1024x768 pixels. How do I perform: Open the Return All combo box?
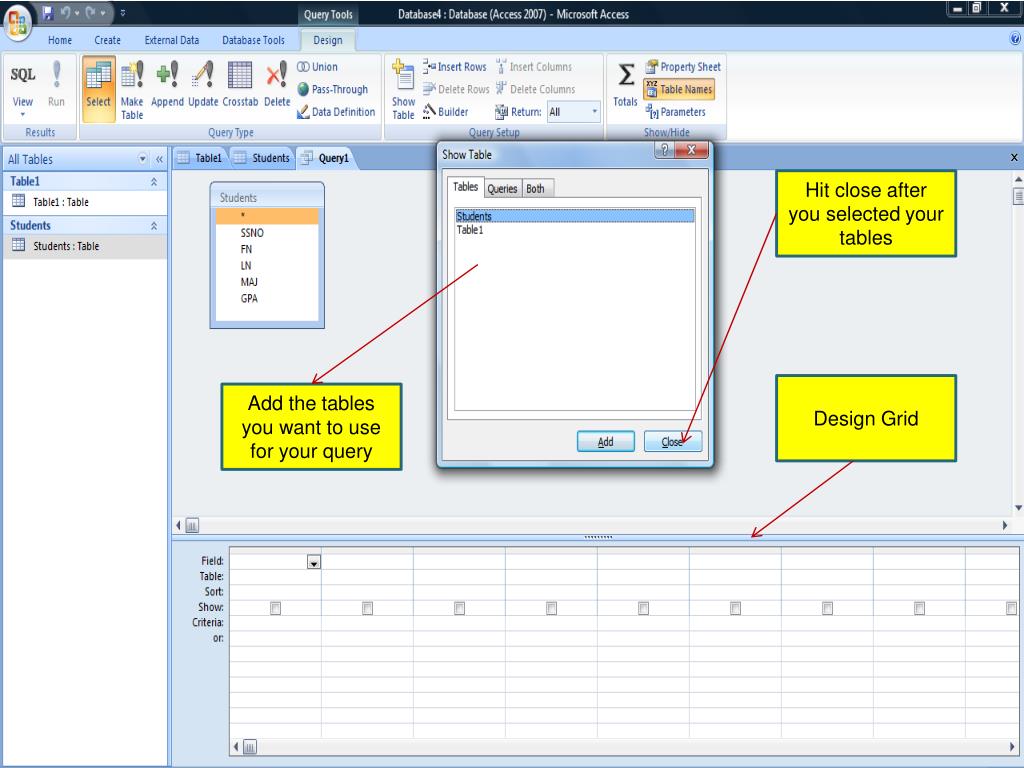click(573, 112)
